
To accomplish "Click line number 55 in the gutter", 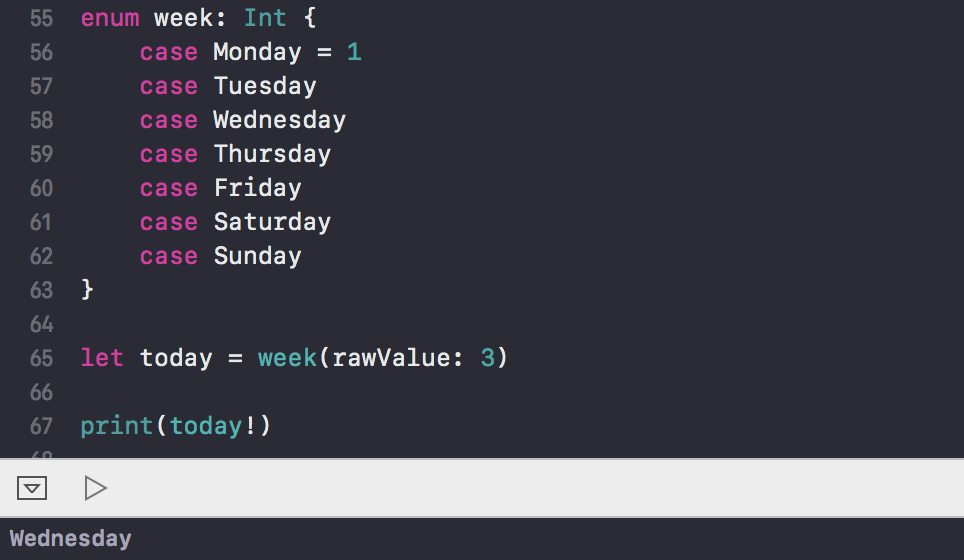I will pos(41,18).
